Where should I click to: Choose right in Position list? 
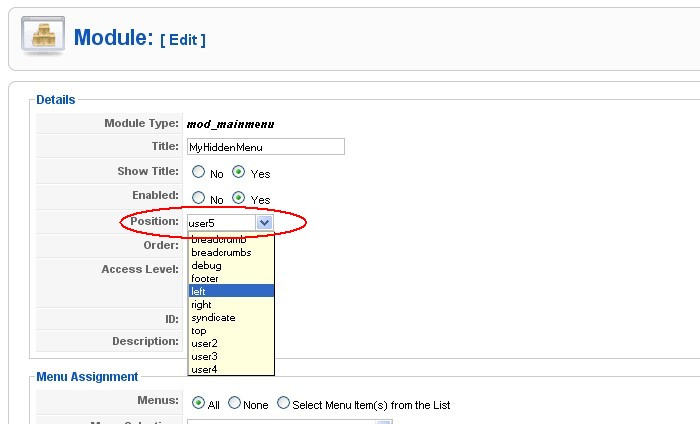(231, 304)
